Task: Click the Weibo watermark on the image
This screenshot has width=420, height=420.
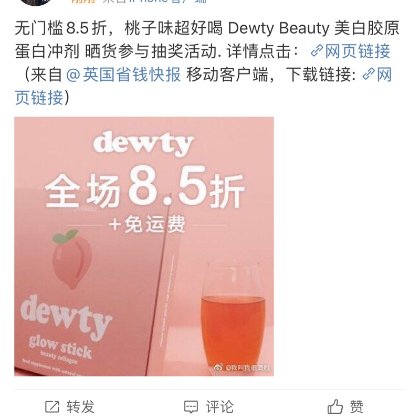Action: coord(242,368)
